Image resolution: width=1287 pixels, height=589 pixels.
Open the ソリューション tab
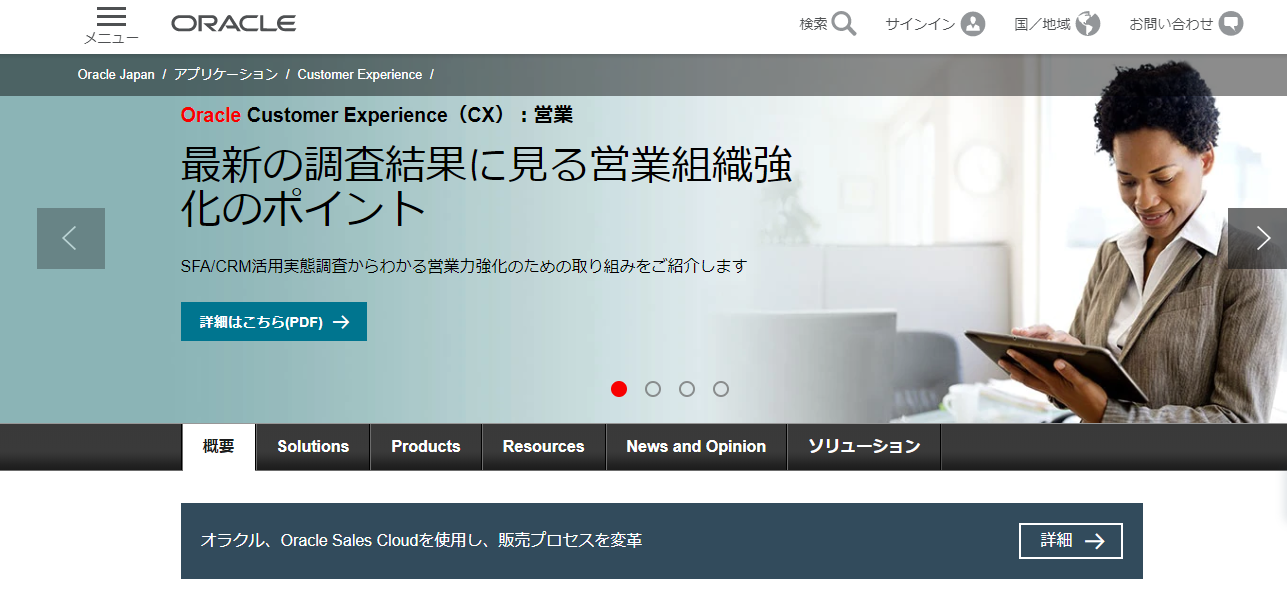coord(864,447)
